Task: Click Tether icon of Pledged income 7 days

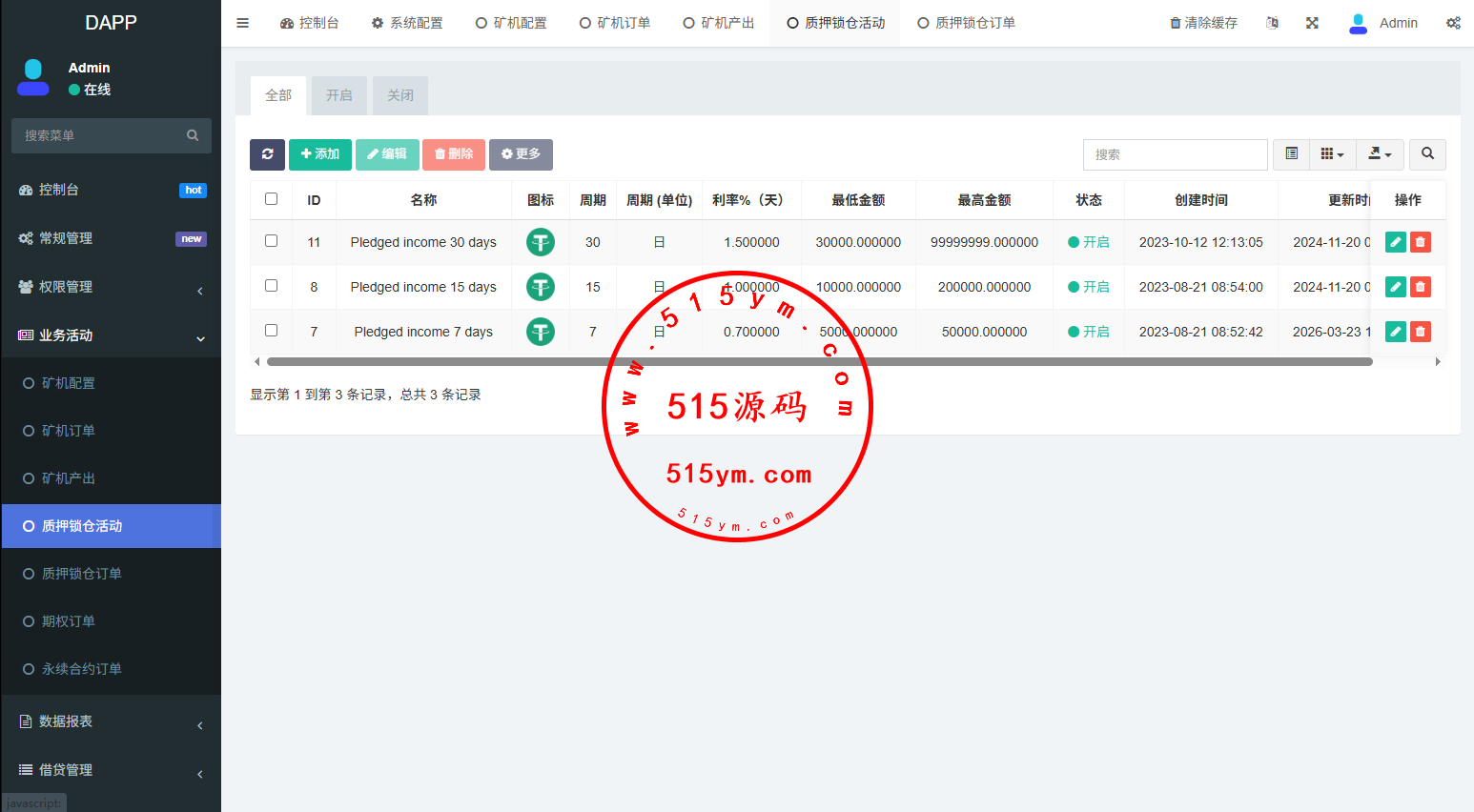Action: pyautogui.click(x=541, y=332)
